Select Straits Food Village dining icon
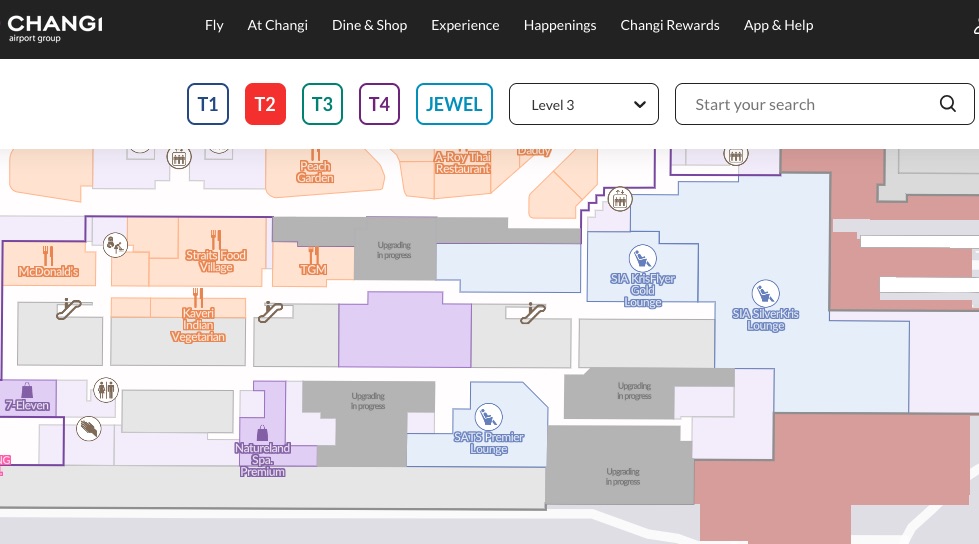Image resolution: width=979 pixels, height=544 pixels. (216, 239)
